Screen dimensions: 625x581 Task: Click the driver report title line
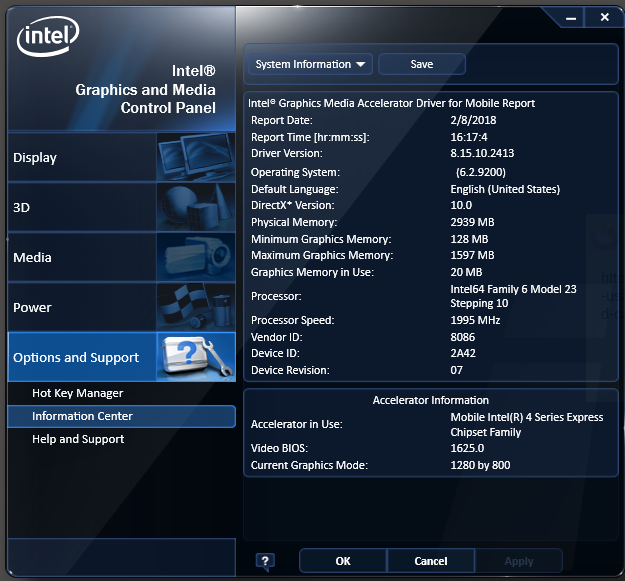tap(391, 104)
